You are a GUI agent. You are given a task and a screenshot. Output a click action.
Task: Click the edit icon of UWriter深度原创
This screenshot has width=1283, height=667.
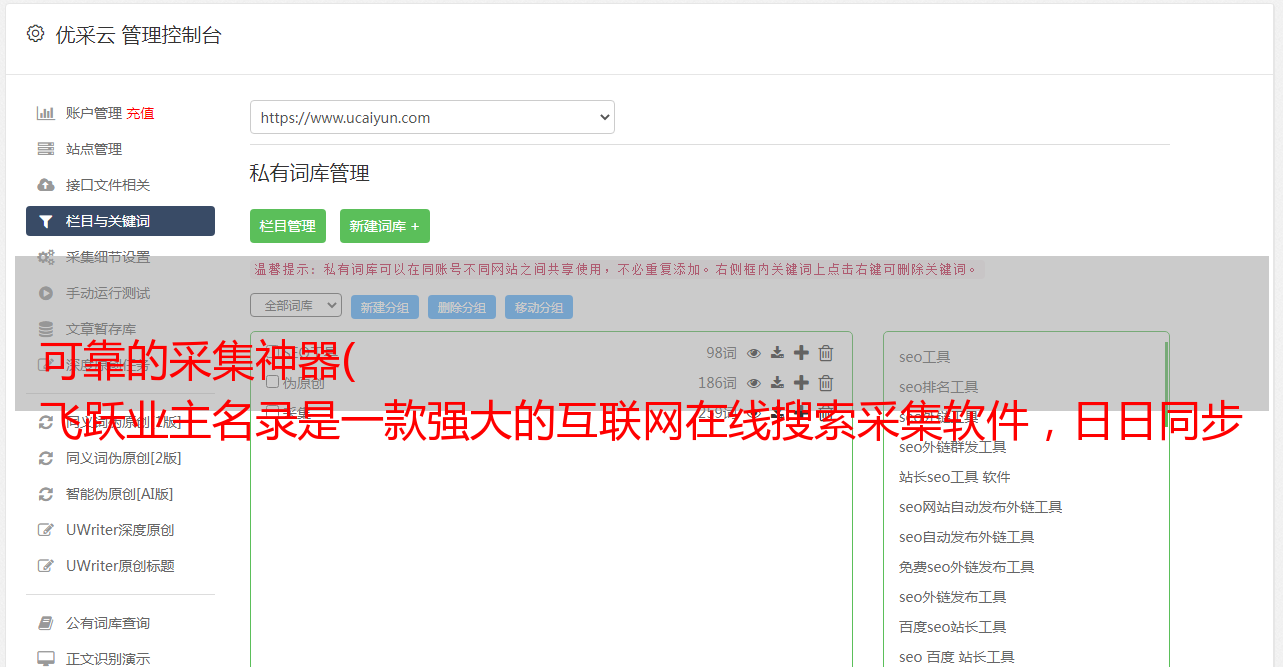pos(46,530)
